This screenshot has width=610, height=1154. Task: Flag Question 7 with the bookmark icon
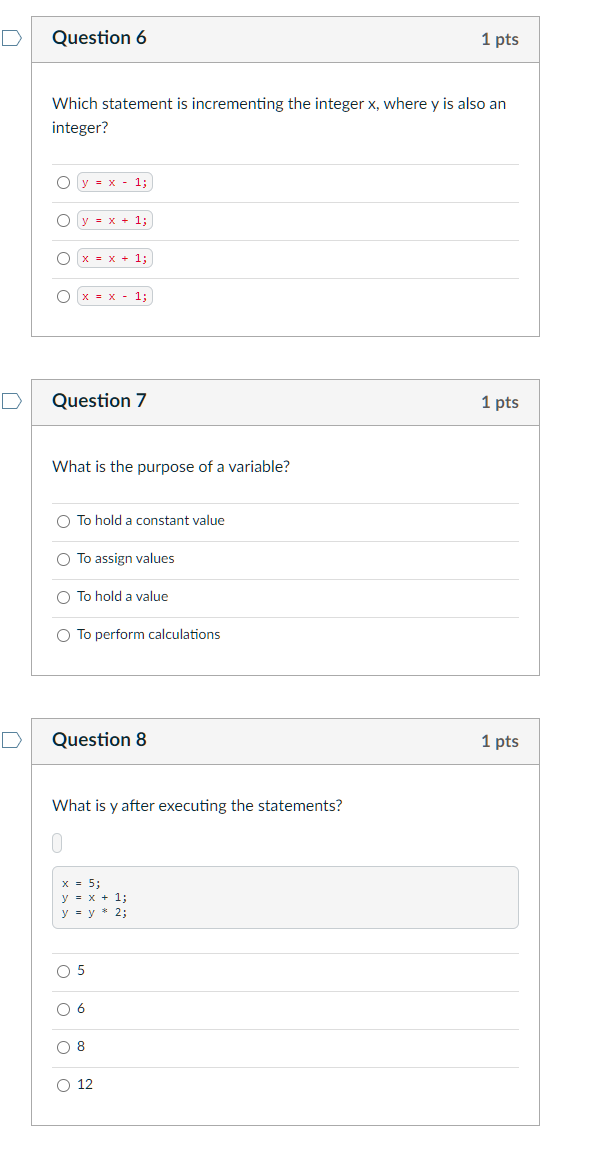11,400
